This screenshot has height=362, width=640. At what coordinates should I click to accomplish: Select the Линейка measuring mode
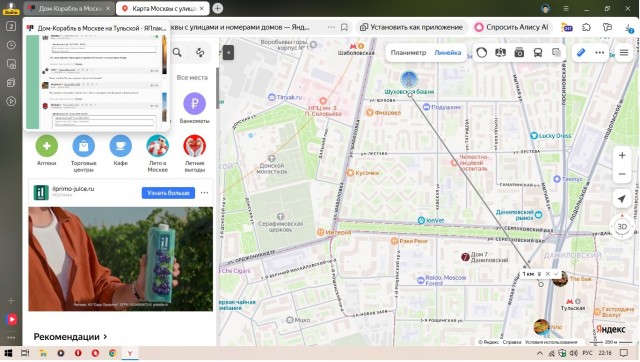448,53
